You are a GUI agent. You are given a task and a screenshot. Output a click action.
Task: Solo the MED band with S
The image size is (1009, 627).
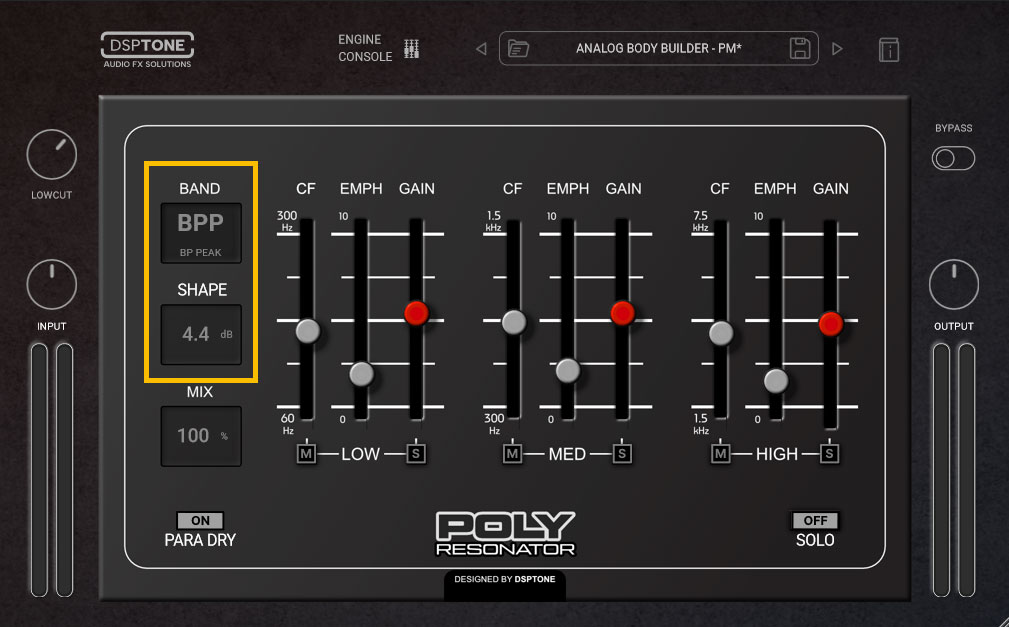[622, 454]
